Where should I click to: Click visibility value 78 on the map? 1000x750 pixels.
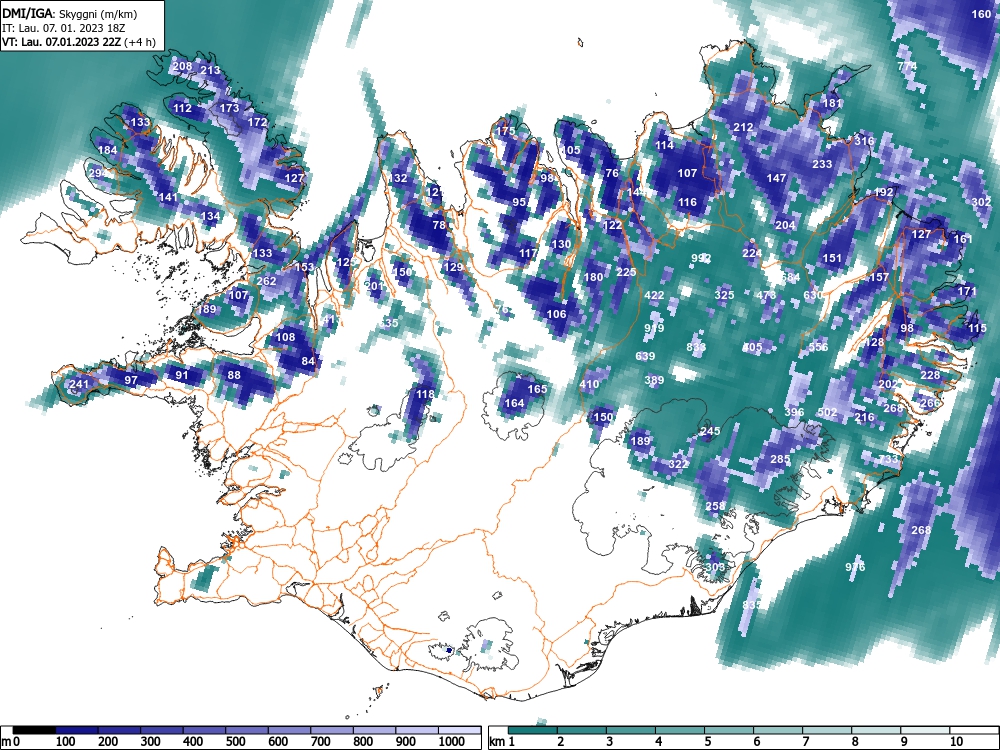coord(439,225)
